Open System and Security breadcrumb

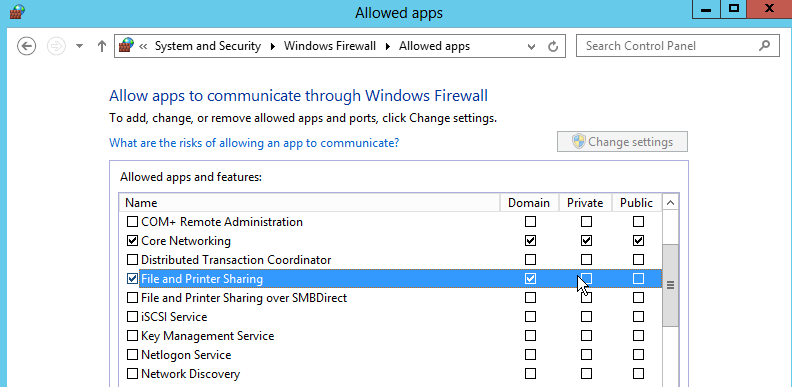[x=208, y=46]
